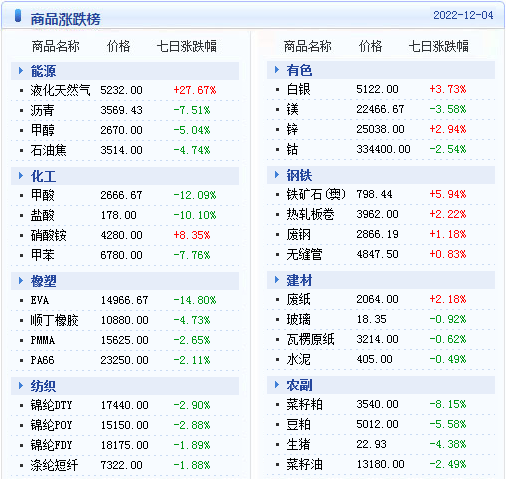Select commodity 无缝管
The width and height of the screenshot is (506, 479).
304,254
